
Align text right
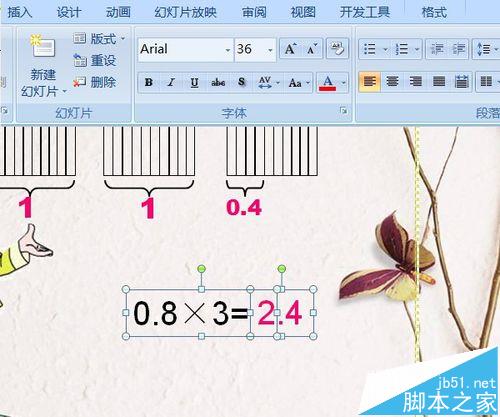(415, 82)
